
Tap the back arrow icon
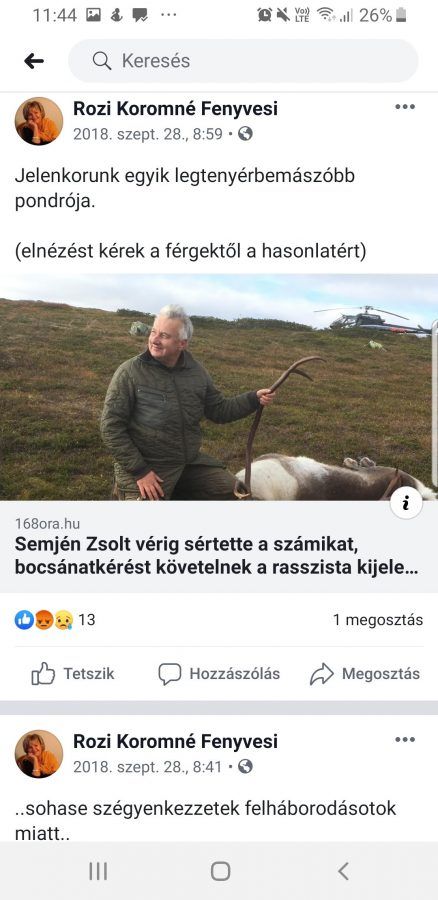(34, 61)
